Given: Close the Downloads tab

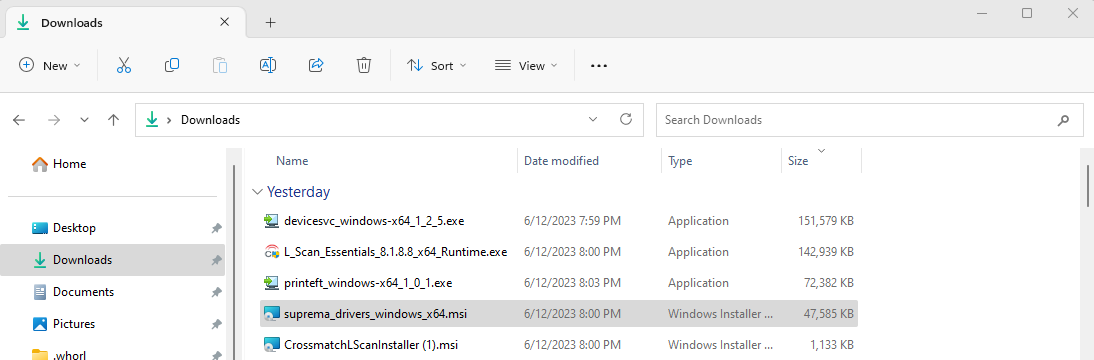Looking at the screenshot, I should pos(224,22).
